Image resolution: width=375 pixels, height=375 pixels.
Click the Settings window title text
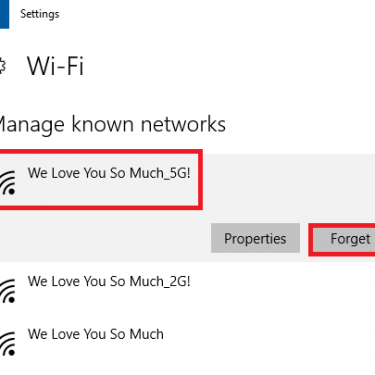(x=40, y=14)
